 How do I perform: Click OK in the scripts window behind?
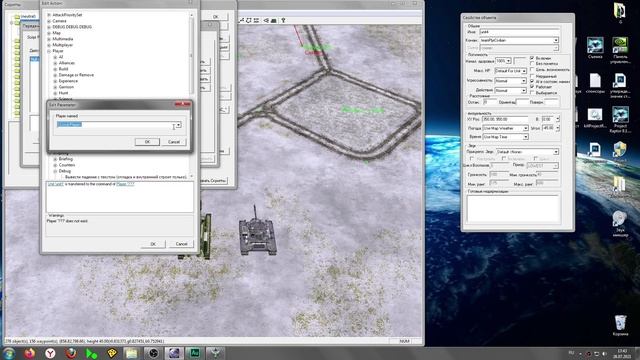(216, 17)
